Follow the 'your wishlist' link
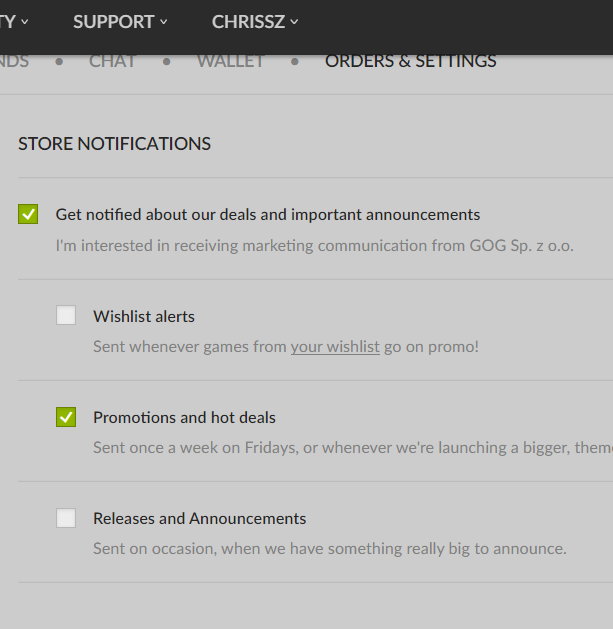The image size is (613, 629). pyautogui.click(x=335, y=347)
